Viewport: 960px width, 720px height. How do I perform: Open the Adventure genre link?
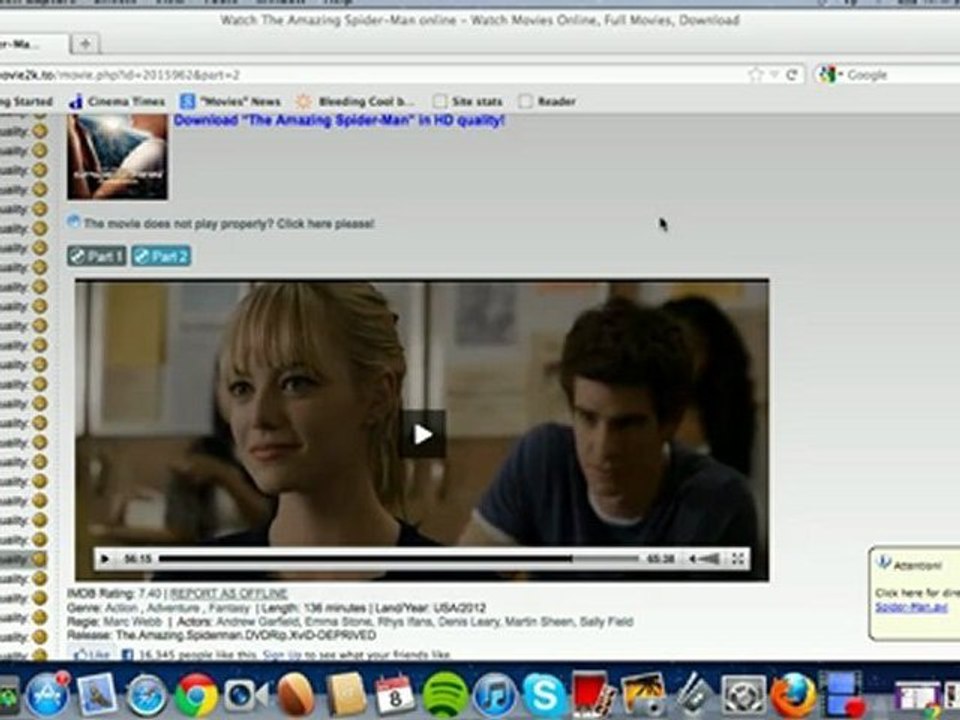[173, 608]
